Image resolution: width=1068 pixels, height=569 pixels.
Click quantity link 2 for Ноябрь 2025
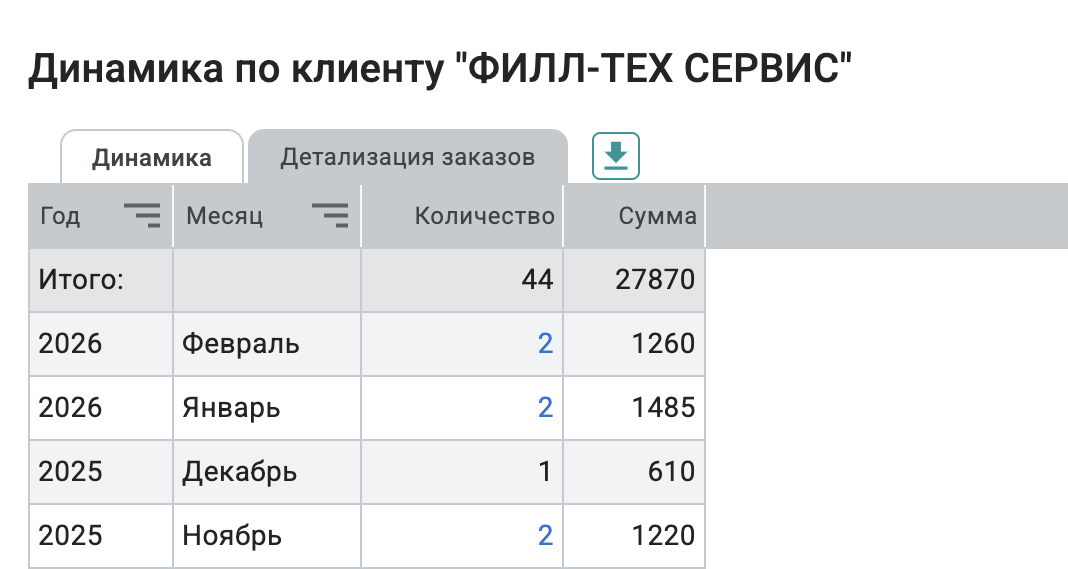click(x=545, y=536)
